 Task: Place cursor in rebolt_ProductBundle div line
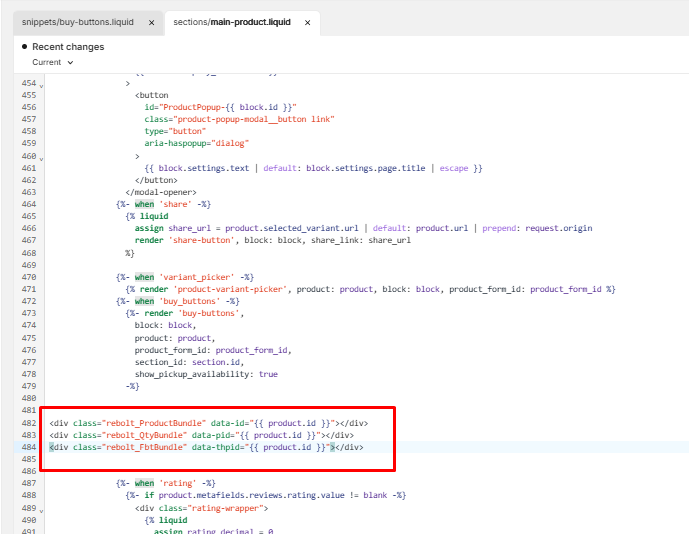[209, 423]
